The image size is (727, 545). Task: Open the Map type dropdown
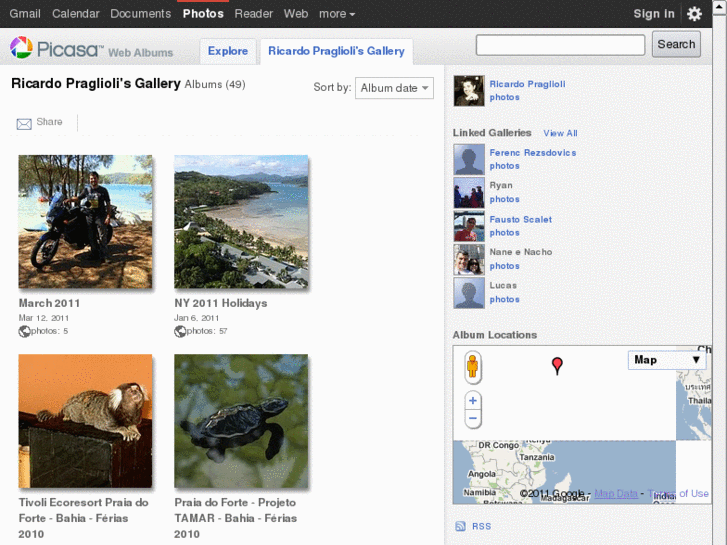pyautogui.click(x=668, y=360)
